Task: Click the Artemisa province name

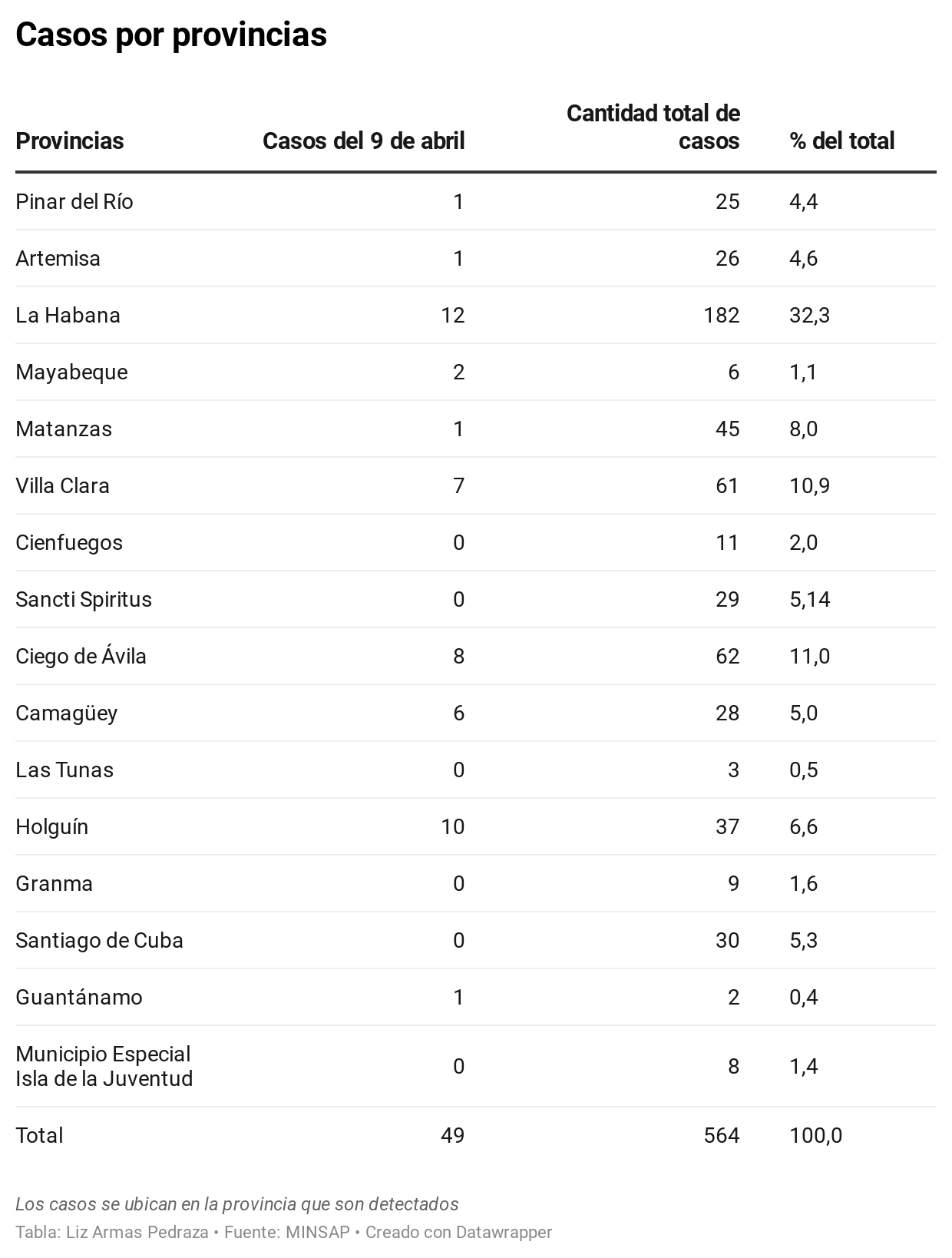Action: [58, 258]
